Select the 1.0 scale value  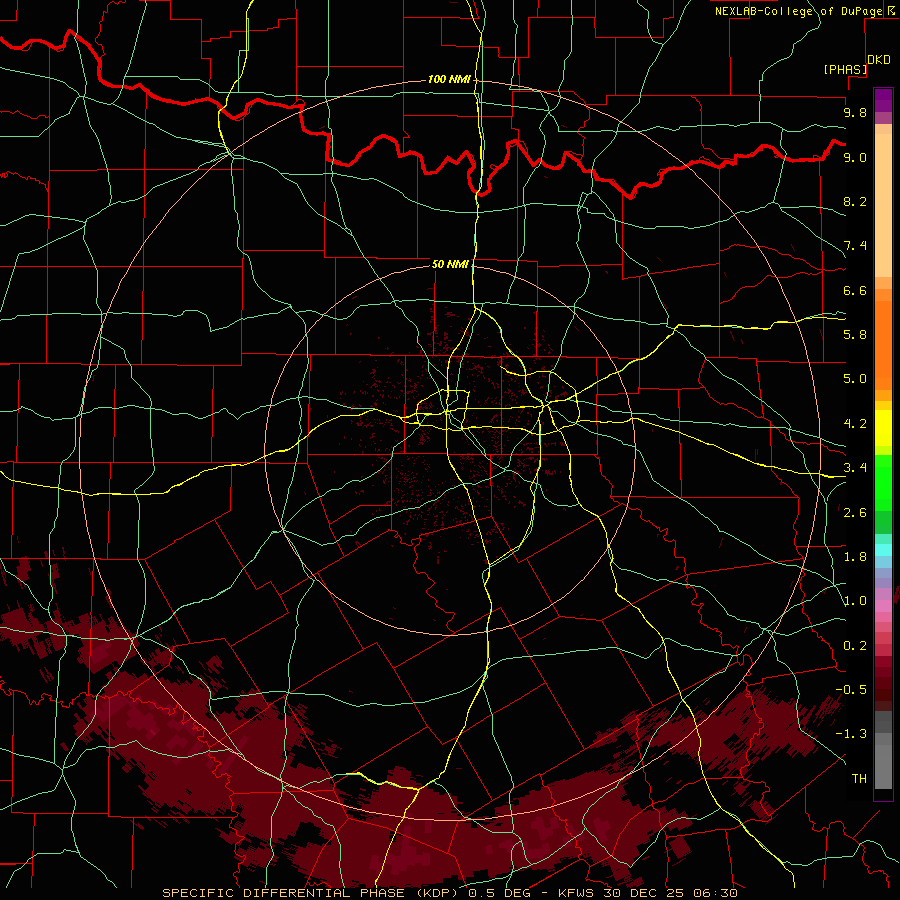click(x=855, y=601)
